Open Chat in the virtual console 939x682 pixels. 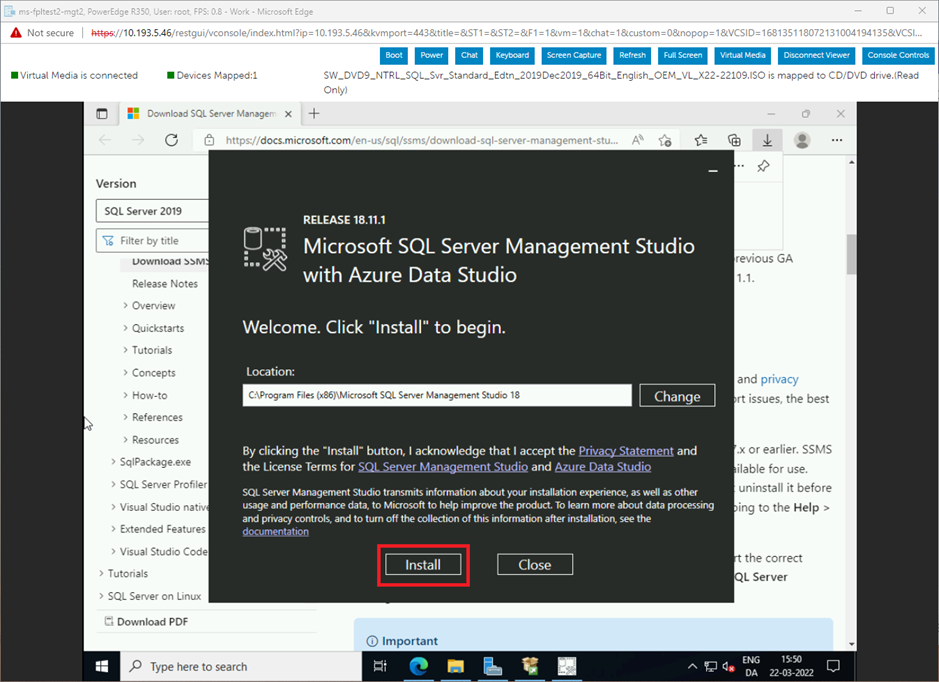tap(470, 55)
